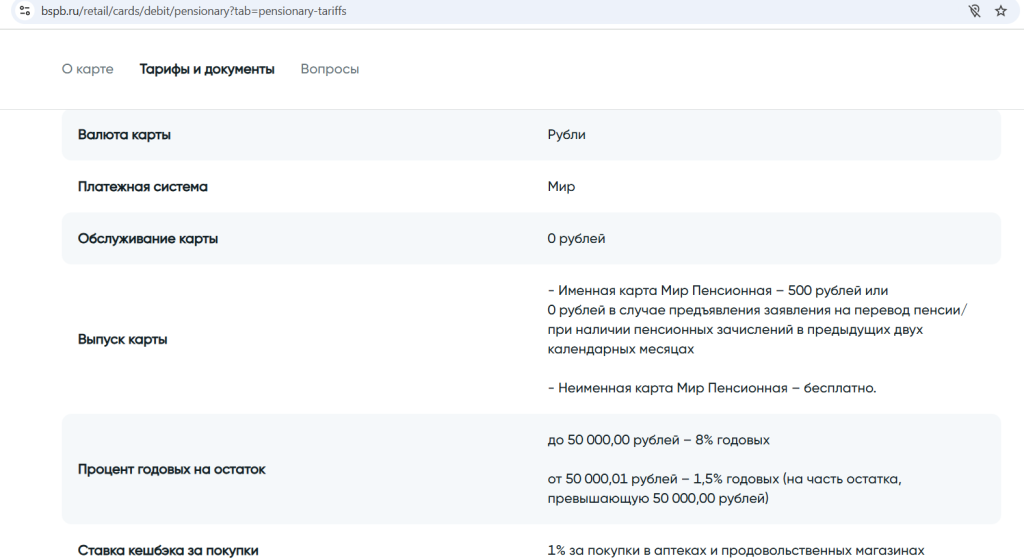Click the «Обслуживание карты» row label
Screen dimensions: 1024x560
pyautogui.click(x=148, y=239)
